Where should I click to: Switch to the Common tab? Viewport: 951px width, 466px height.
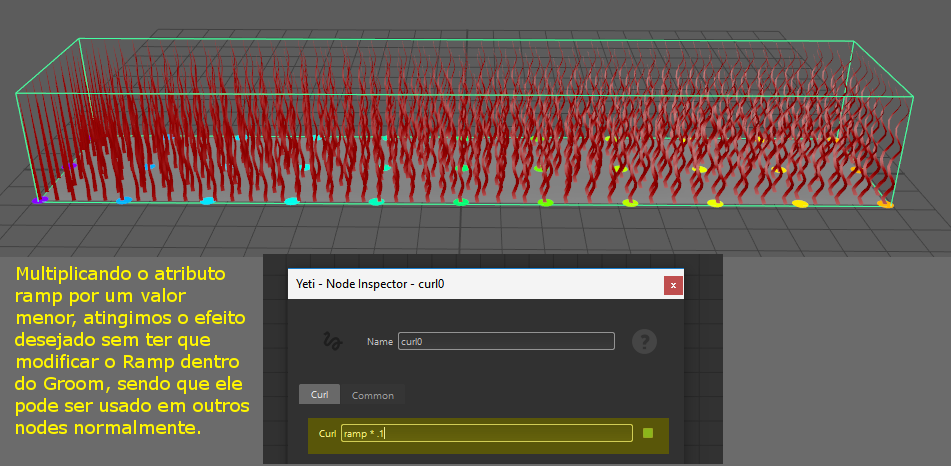tap(372, 395)
